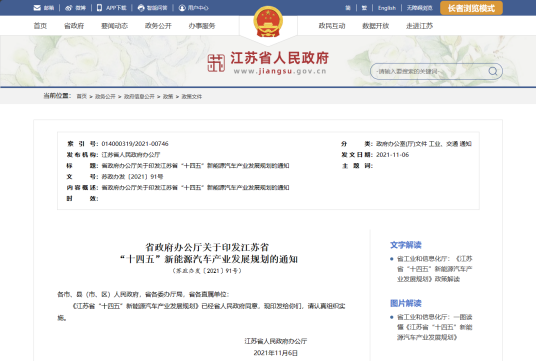Switch to simplified Chinese 简
Image resolution: width=536 pixels, height=361 pixels.
[x=348, y=8]
